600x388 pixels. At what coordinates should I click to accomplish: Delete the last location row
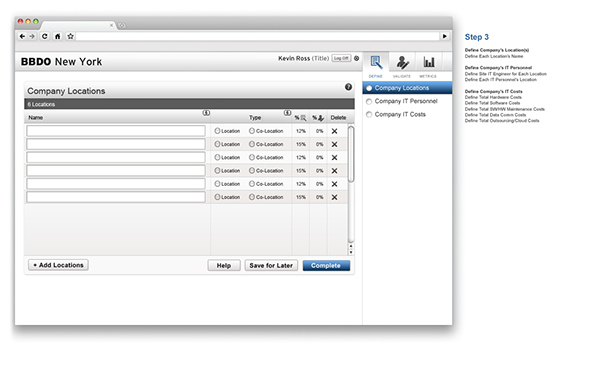334,197
